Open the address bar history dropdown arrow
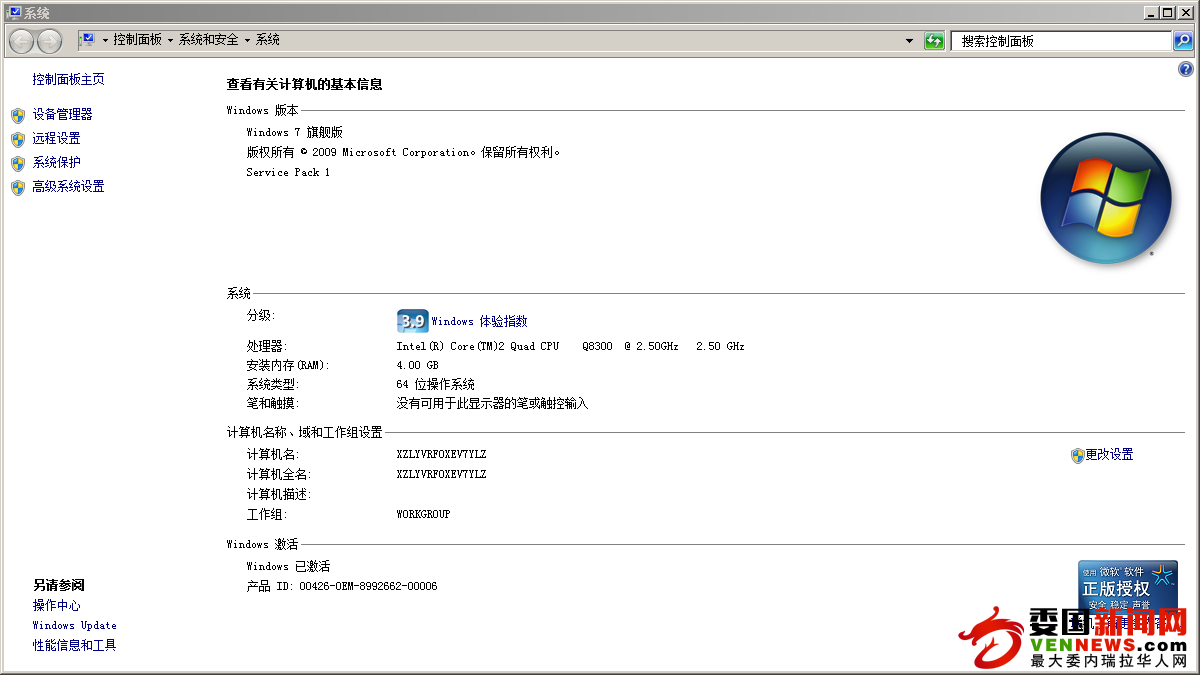Viewport: 1200px width, 675px height. tap(909, 41)
